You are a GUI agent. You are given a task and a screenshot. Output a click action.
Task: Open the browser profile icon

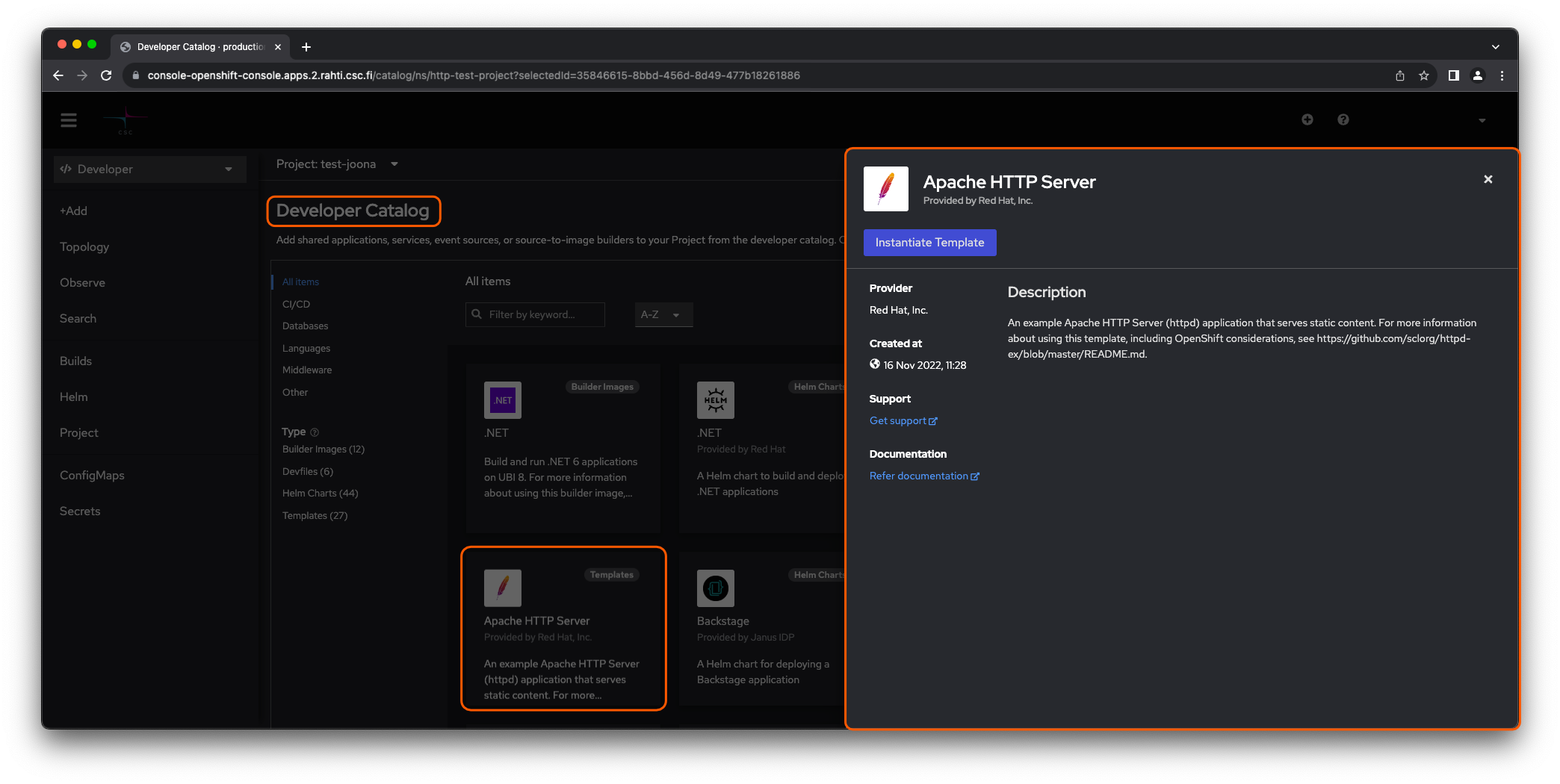point(1478,75)
